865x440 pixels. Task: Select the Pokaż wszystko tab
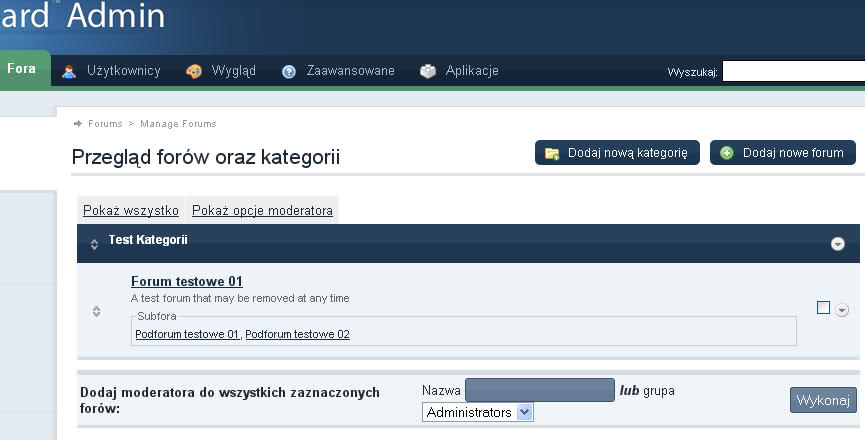coord(131,210)
